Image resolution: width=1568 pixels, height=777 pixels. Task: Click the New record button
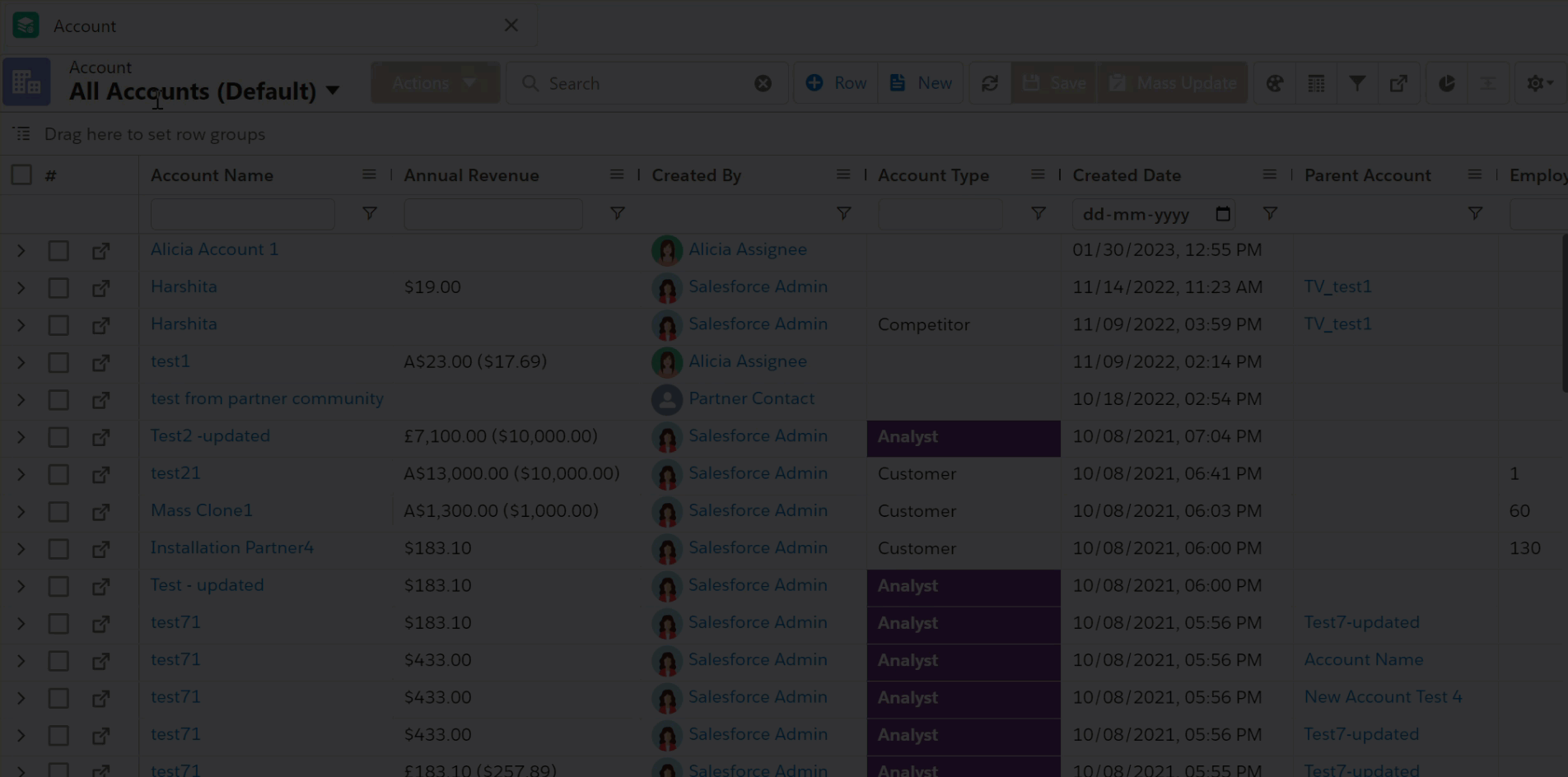[922, 83]
